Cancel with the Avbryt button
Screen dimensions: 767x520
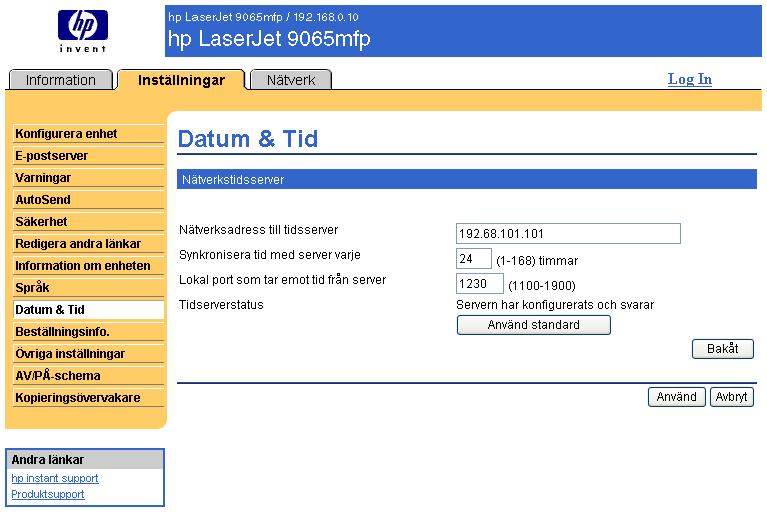coord(731,397)
